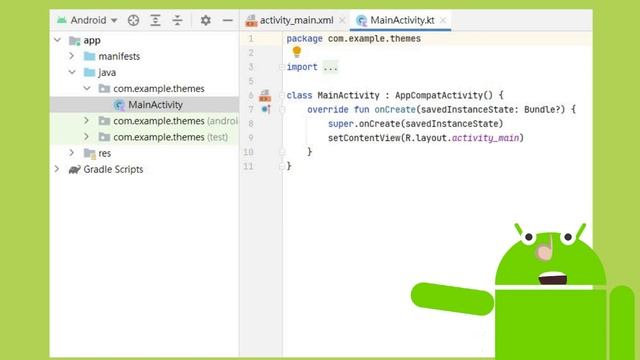Switch to the activity_main.xml tab
The width and height of the screenshot is (640, 360).
click(x=296, y=20)
